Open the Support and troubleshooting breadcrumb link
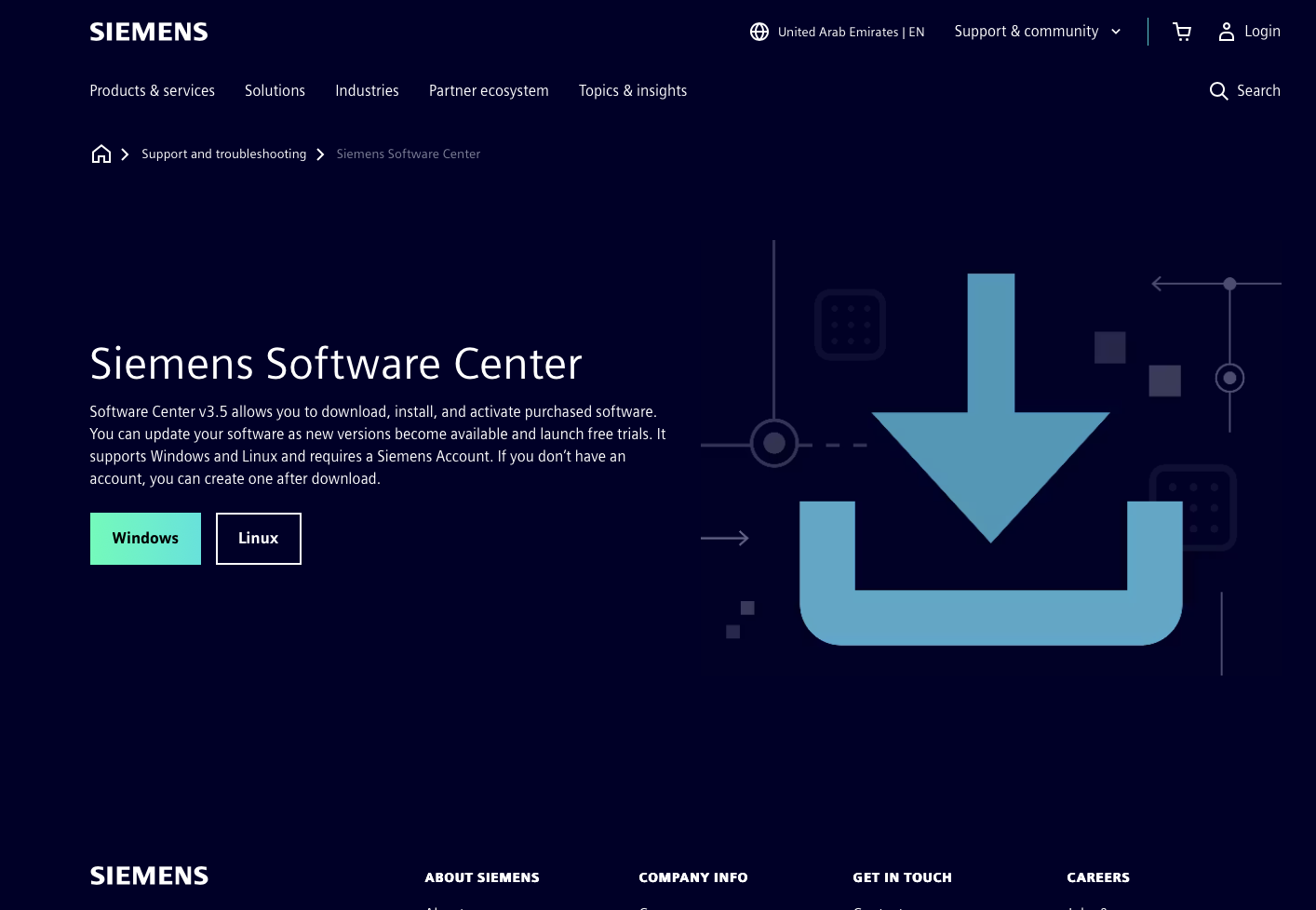Image resolution: width=1316 pixels, height=910 pixels. click(x=224, y=154)
